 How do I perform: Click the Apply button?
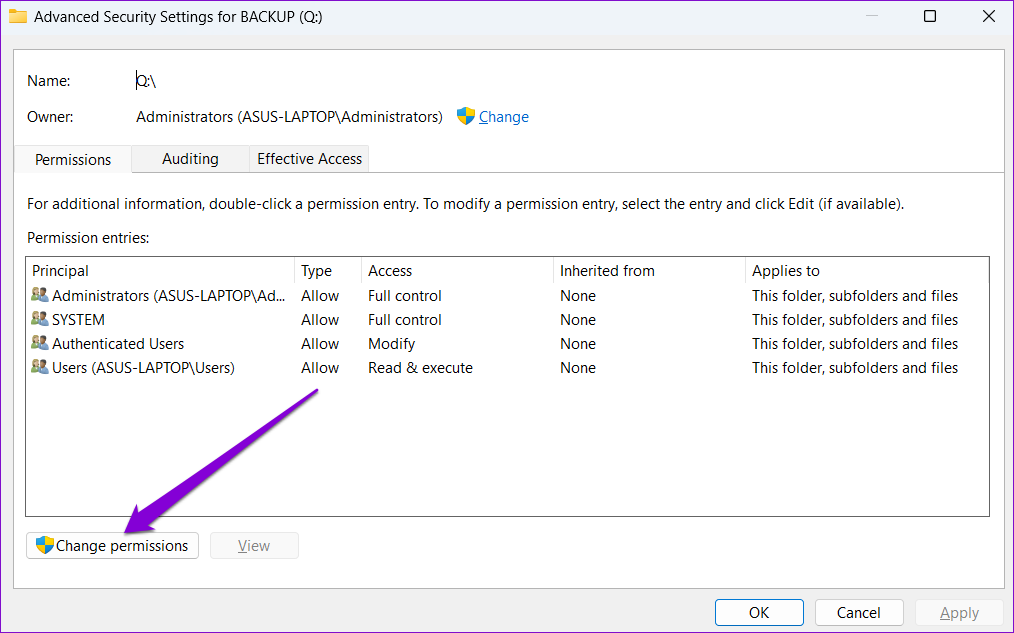point(959,612)
